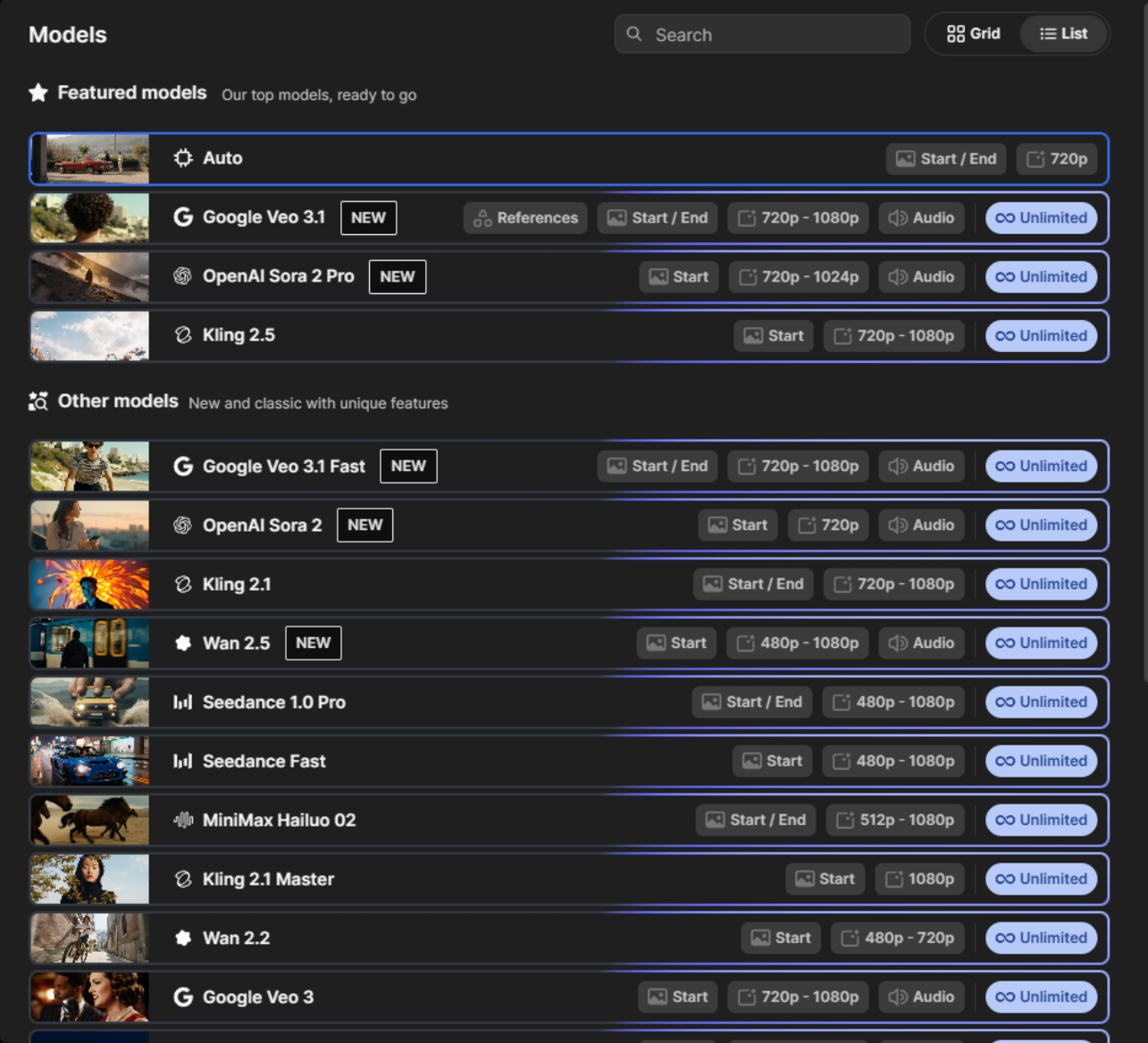
Task: Click the 1080p badge on Kling 2.1 Master
Action: tap(919, 879)
